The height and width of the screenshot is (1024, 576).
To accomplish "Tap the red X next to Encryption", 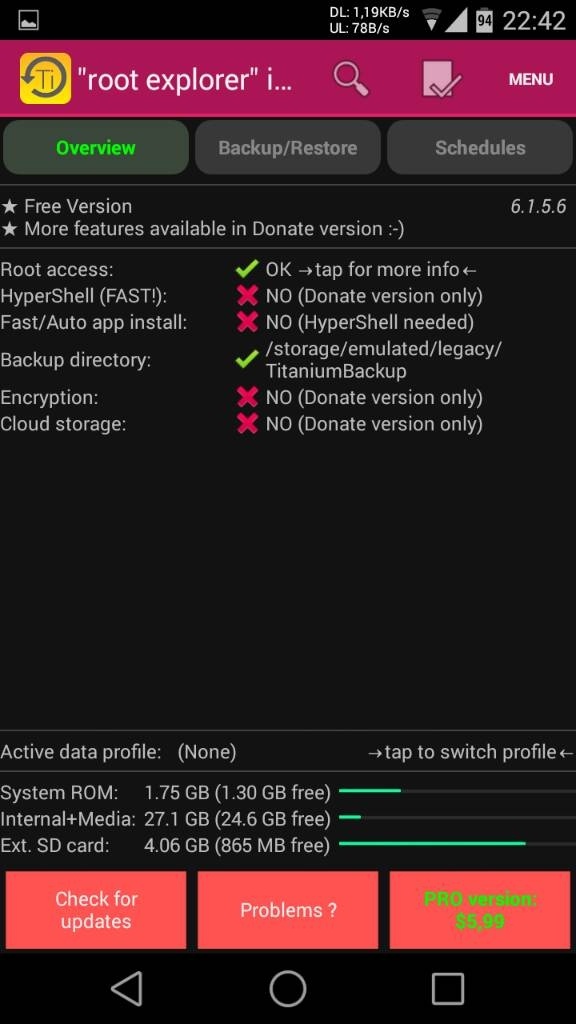I will [248, 397].
